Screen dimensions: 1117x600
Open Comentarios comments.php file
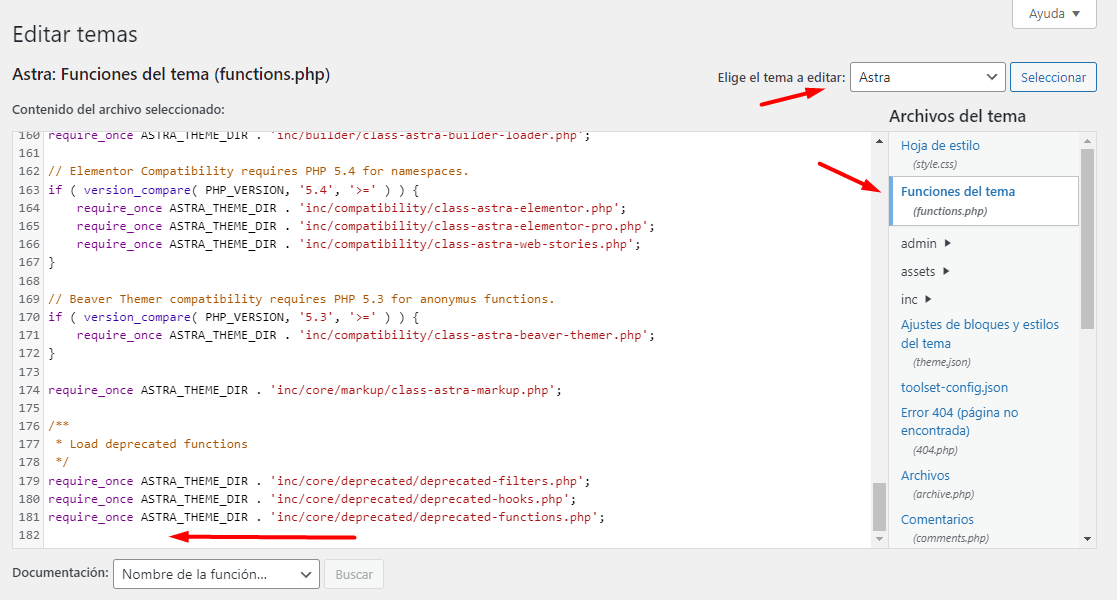point(937,519)
